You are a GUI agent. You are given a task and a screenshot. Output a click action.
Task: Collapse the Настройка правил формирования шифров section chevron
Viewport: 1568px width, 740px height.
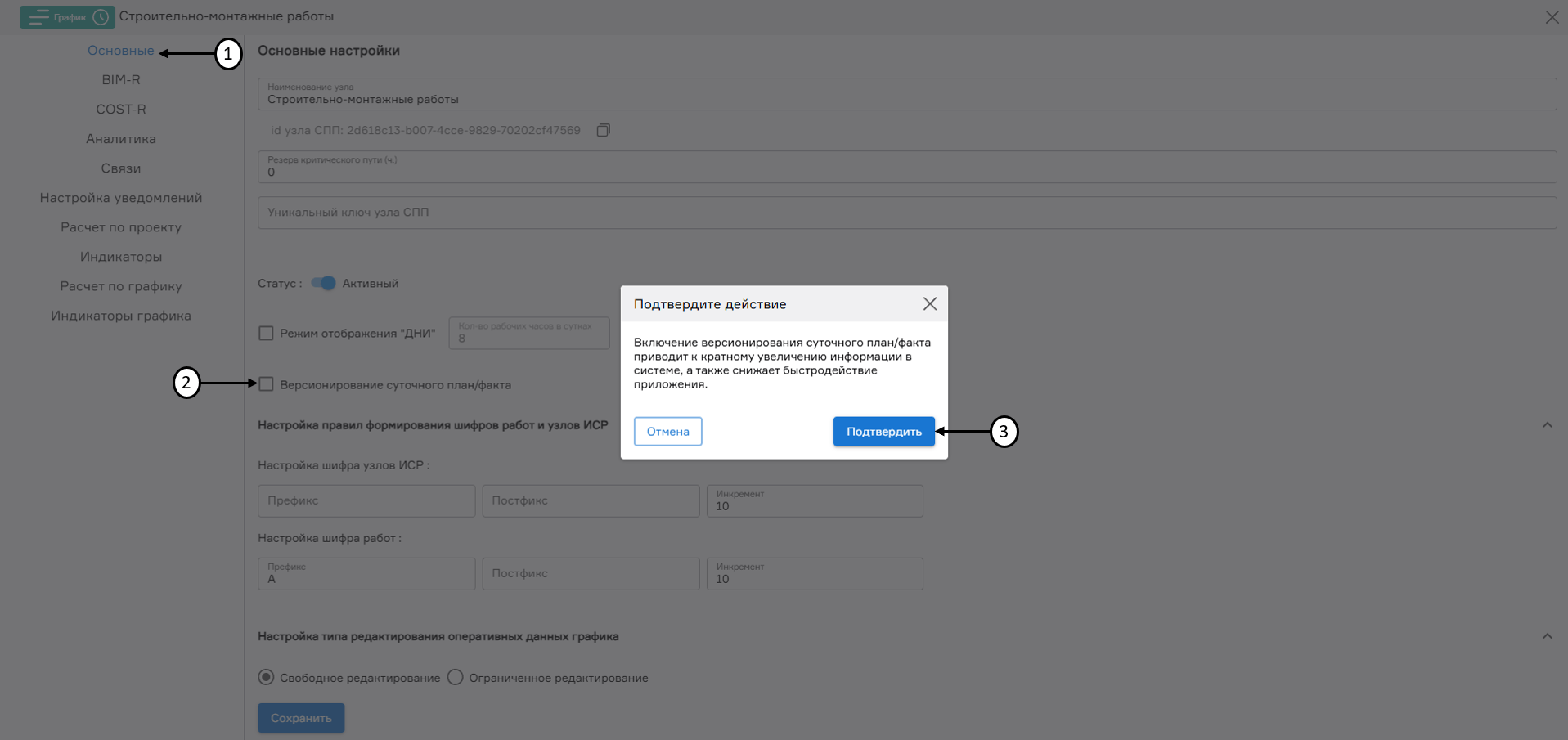(x=1547, y=424)
